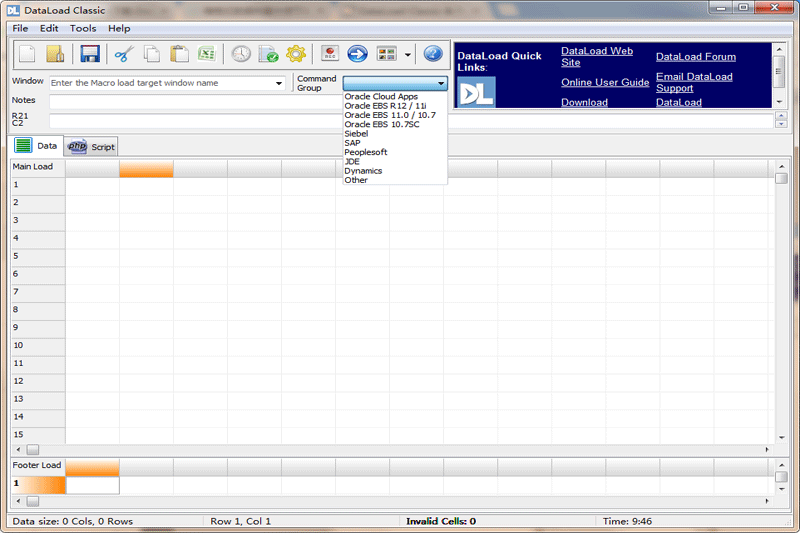Select row 5 header in Main Load
Screen dimensions: 800x533
(x=38, y=257)
